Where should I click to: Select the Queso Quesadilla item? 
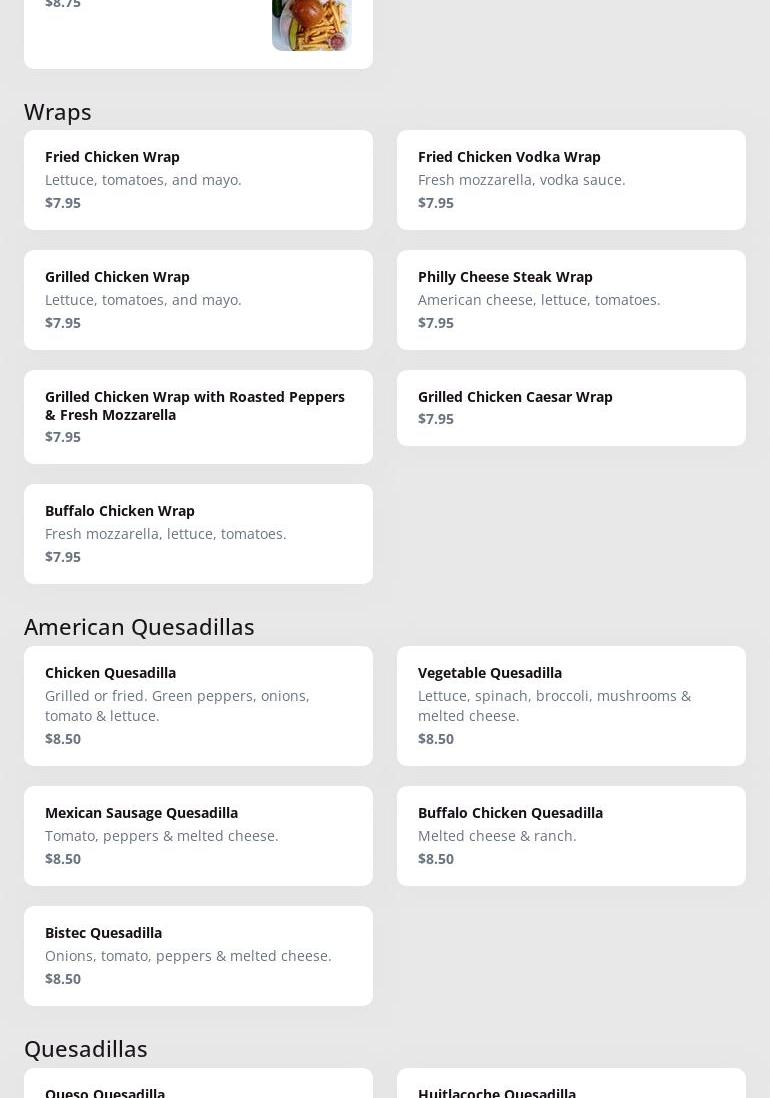pos(198,1088)
